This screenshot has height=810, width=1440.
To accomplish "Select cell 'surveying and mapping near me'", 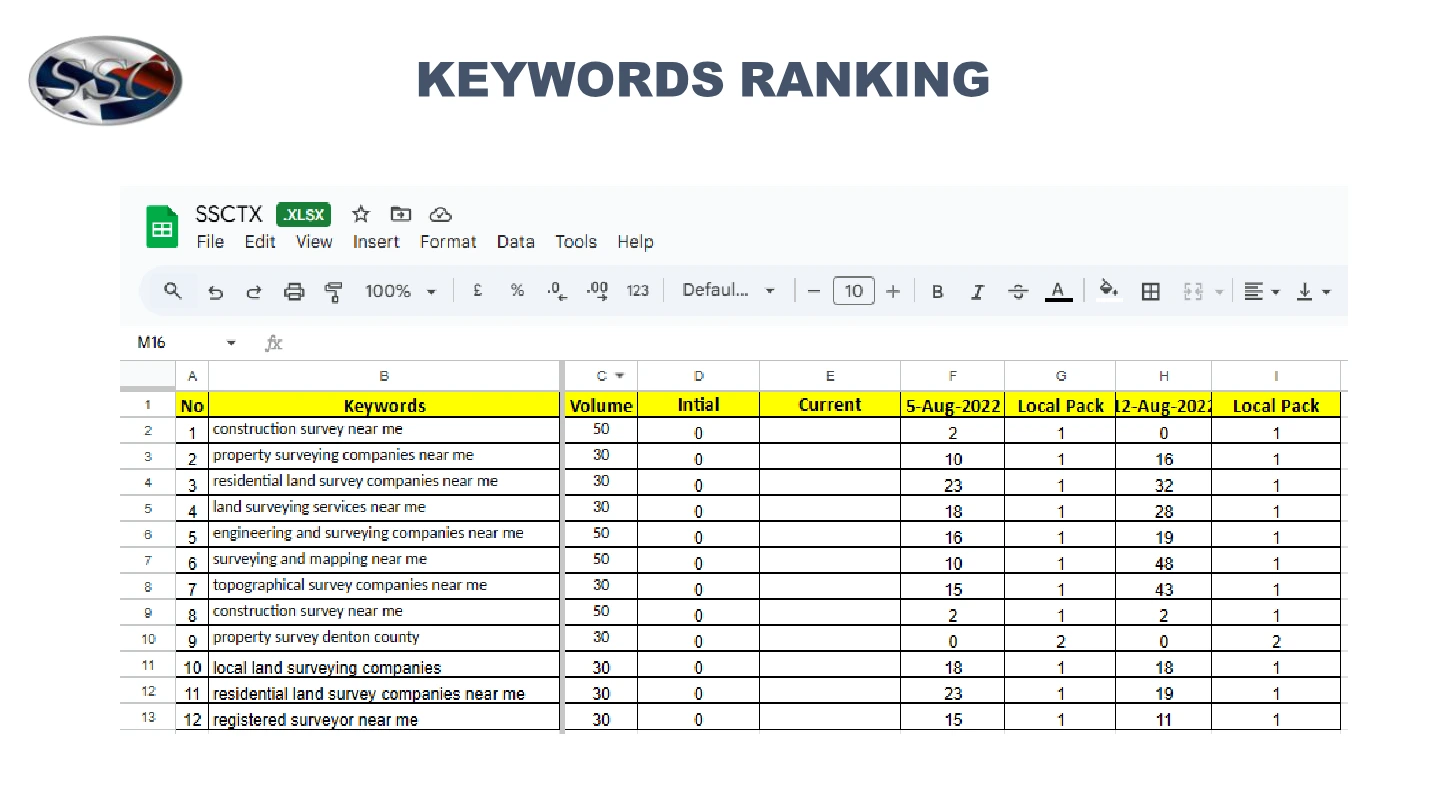I will coord(384,560).
